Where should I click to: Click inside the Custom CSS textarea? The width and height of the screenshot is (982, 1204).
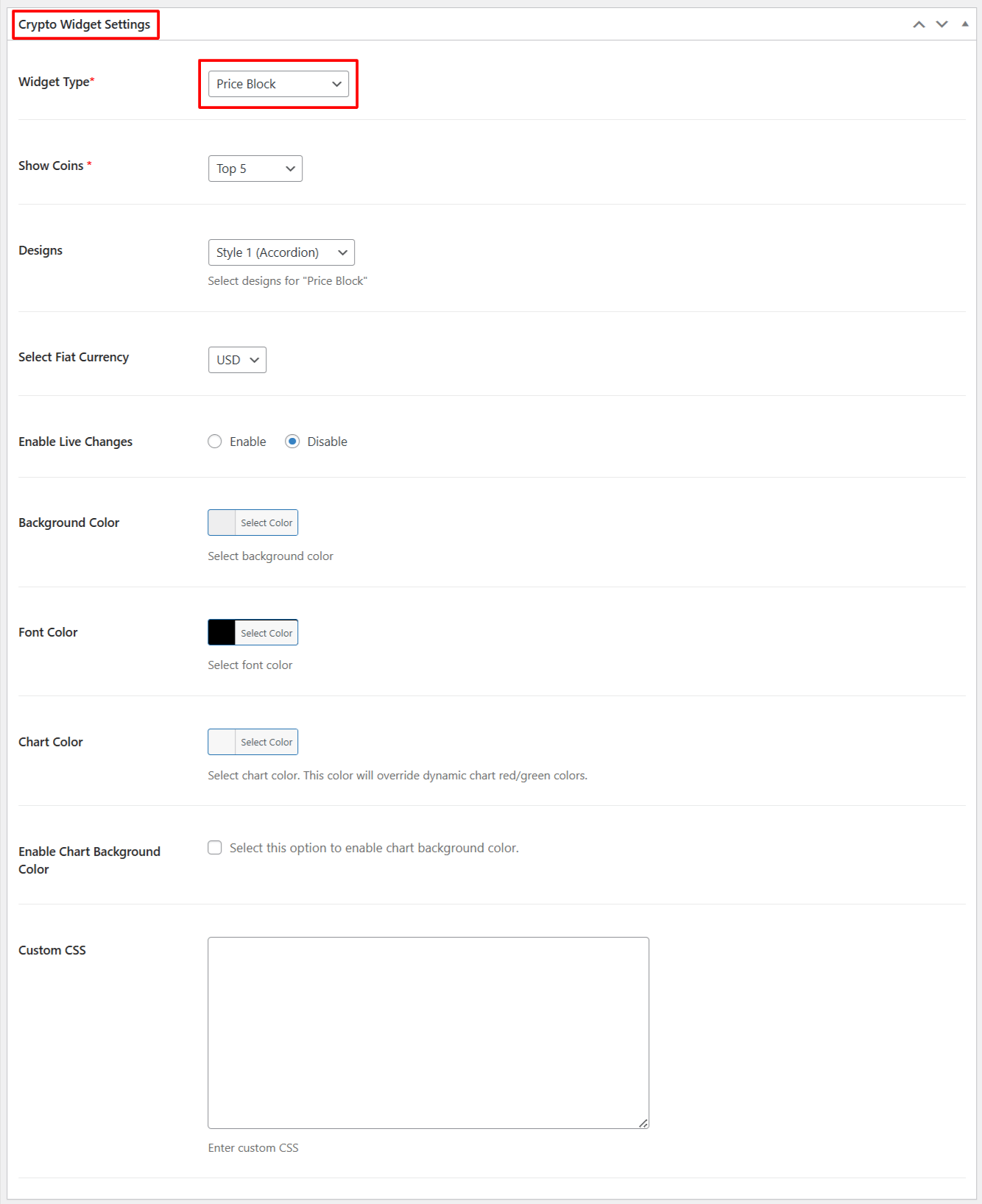[x=428, y=1032]
